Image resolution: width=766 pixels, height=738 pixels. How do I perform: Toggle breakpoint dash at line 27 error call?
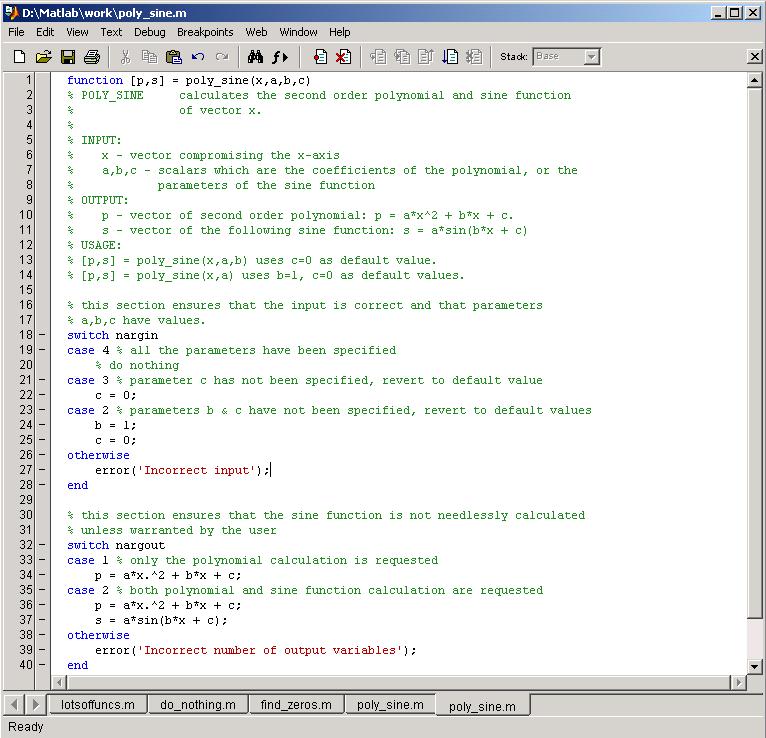tap(43, 470)
